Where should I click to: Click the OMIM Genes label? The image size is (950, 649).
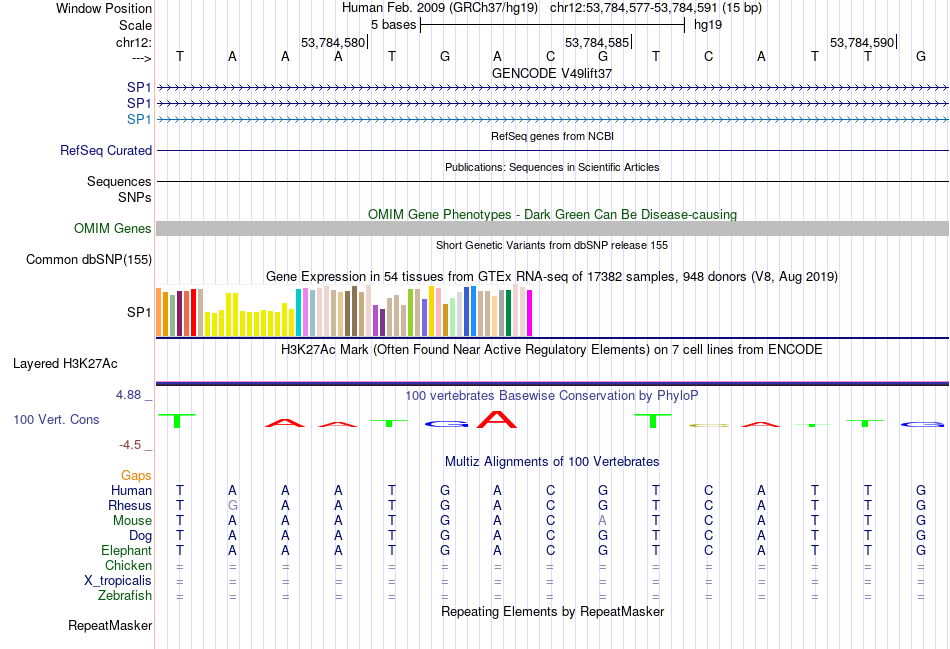(113, 228)
